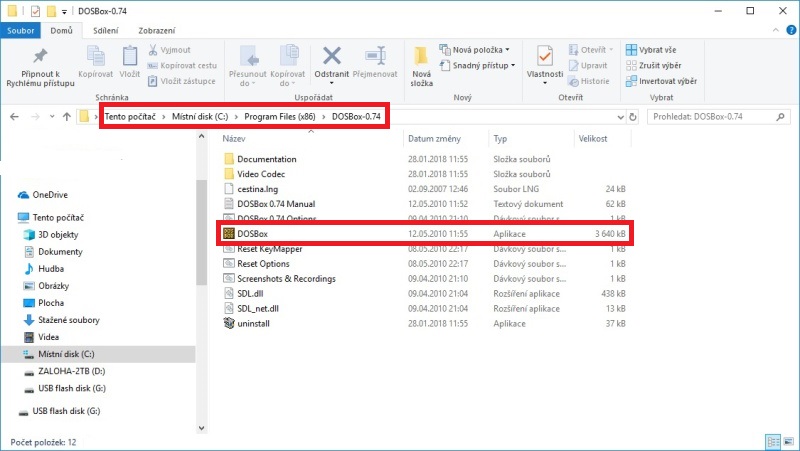Select the Video Codec folder
Image resolution: width=800 pixels, height=451 pixels.
261,174
